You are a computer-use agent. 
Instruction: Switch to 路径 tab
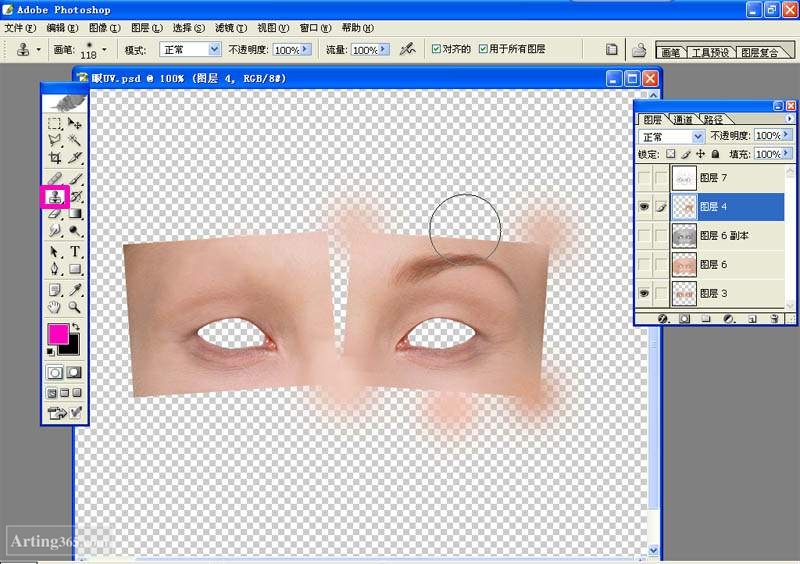(713, 119)
